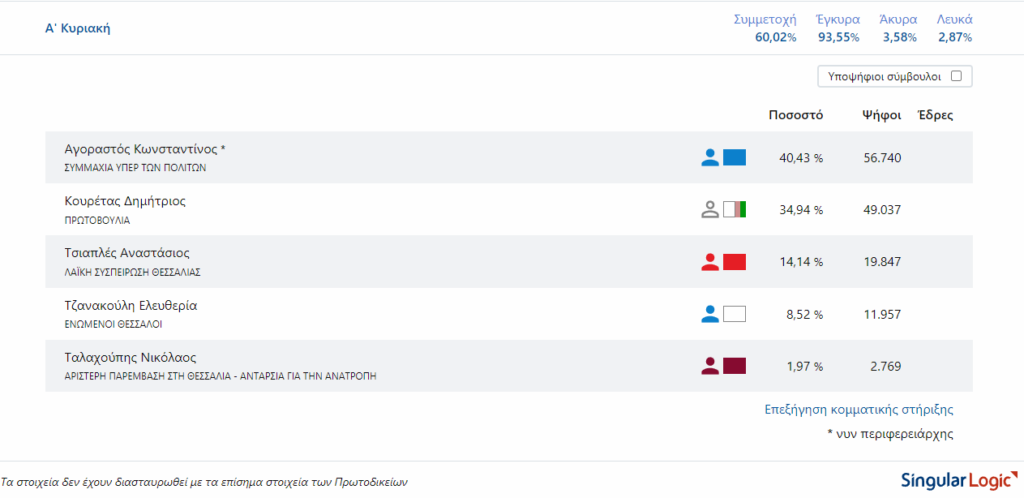Click white party swatch for Τζανακούλη

(735, 314)
